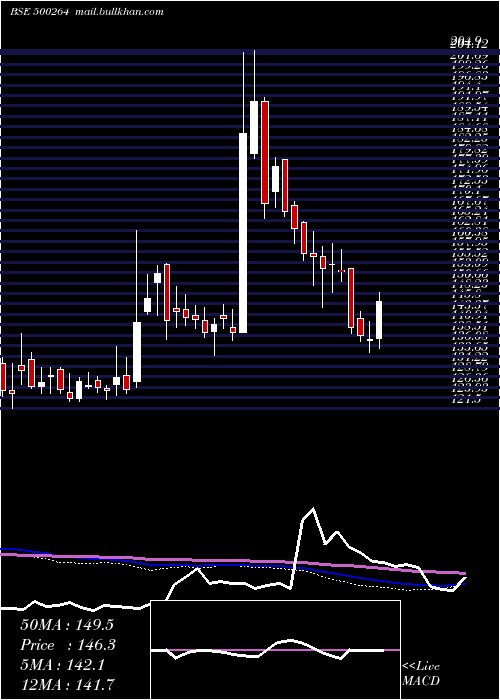The height and width of the screenshot is (700, 500).
Task: Click the 'BSE 500264' ticker text
Action: click(x=39, y=12)
